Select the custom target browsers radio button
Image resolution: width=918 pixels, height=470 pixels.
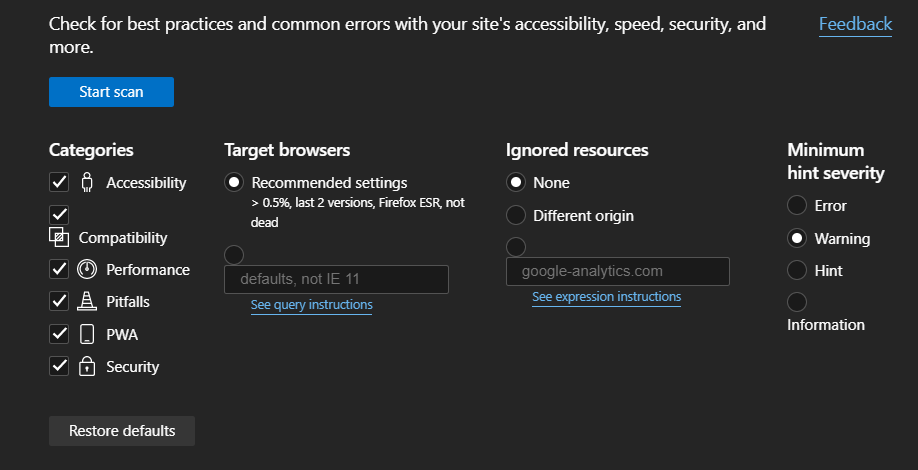click(x=234, y=255)
